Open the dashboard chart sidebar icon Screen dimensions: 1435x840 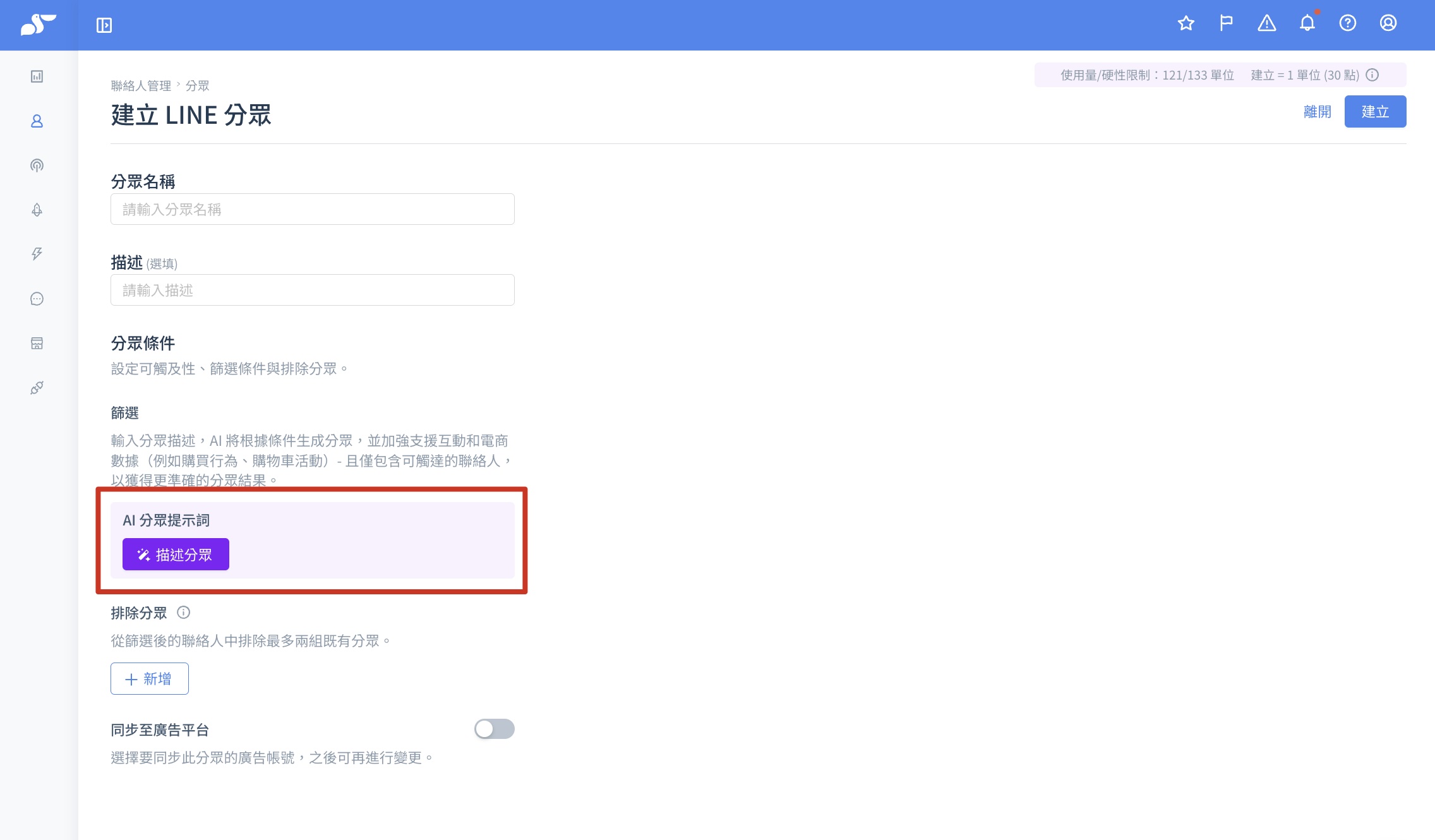click(x=37, y=76)
